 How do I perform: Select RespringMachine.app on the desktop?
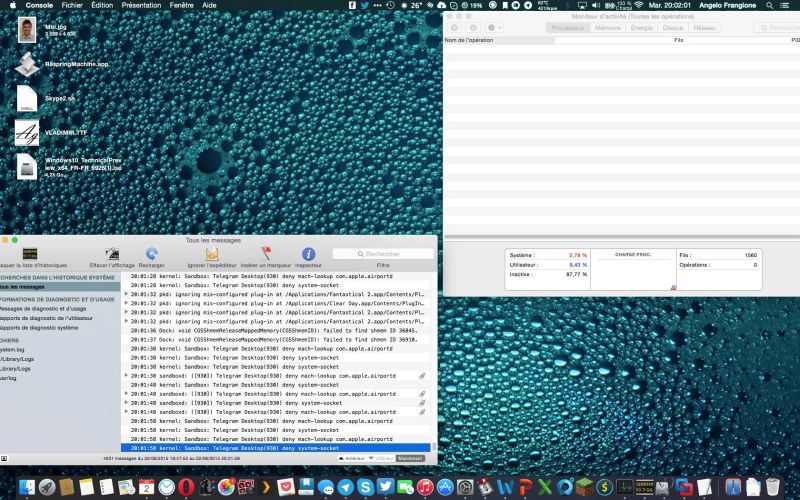[27, 64]
